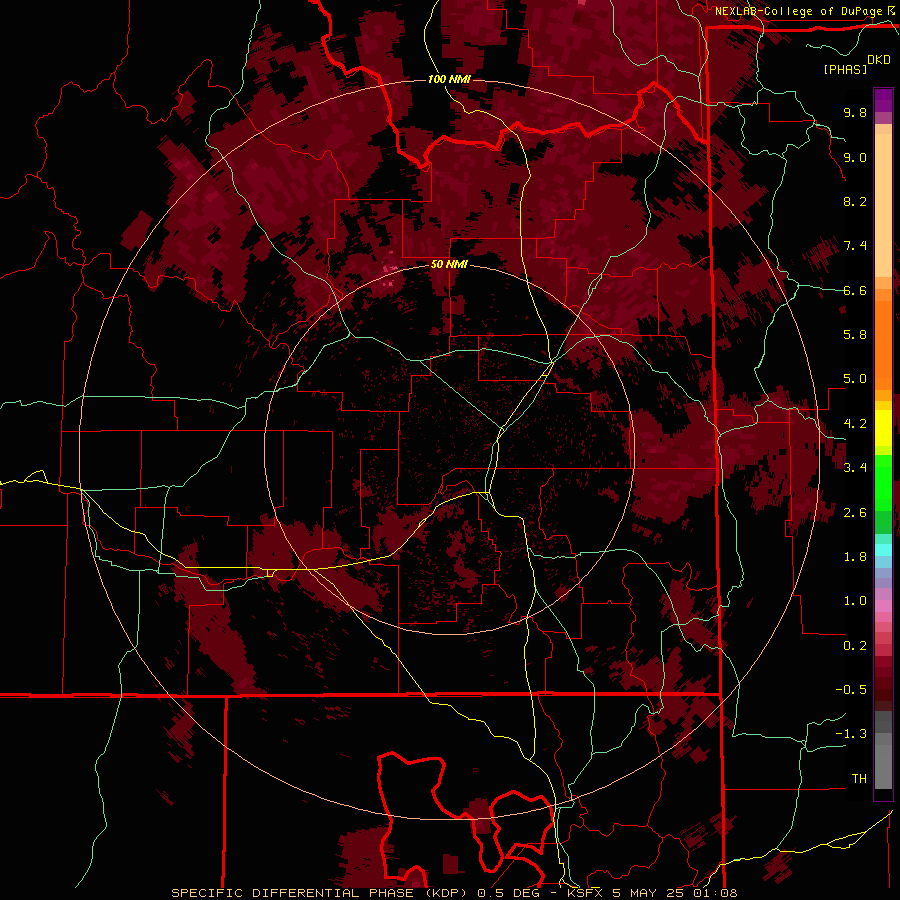The width and height of the screenshot is (900, 900).
Task: Click the 9.0 scale value
Action: pos(855,157)
